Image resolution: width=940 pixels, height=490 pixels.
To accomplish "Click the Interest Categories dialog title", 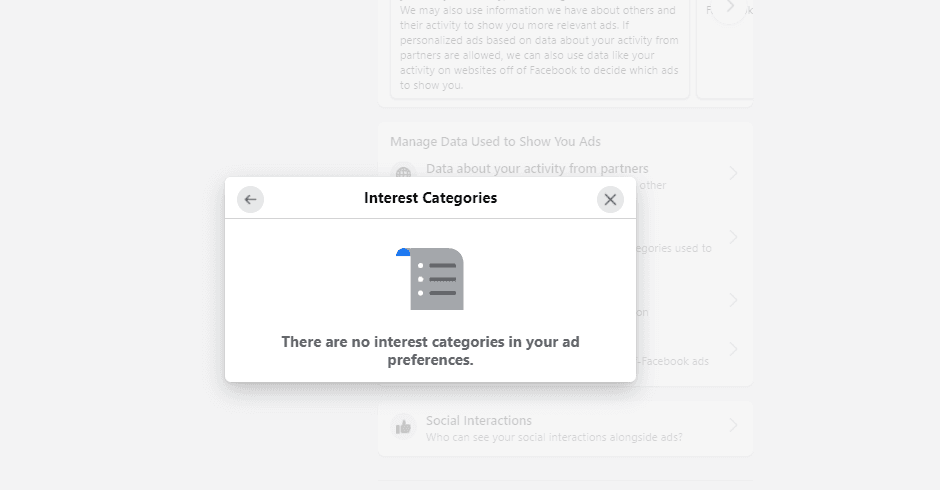I will coord(430,198).
